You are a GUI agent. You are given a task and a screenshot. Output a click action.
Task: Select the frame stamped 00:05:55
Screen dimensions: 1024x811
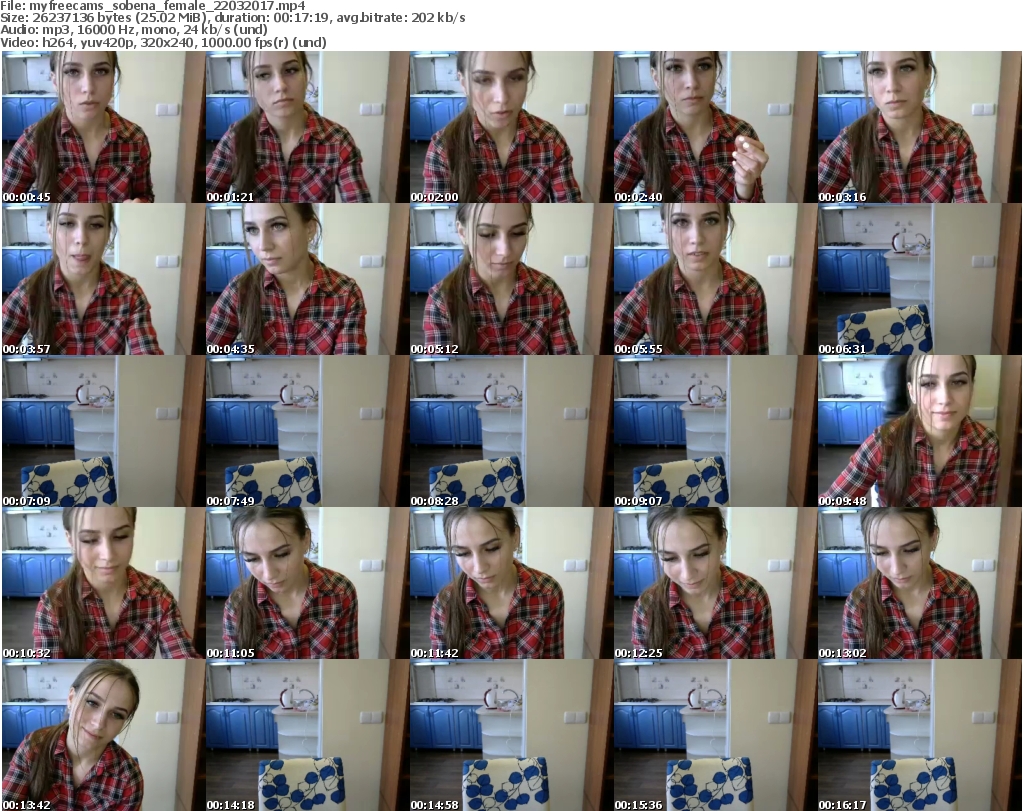click(715, 279)
